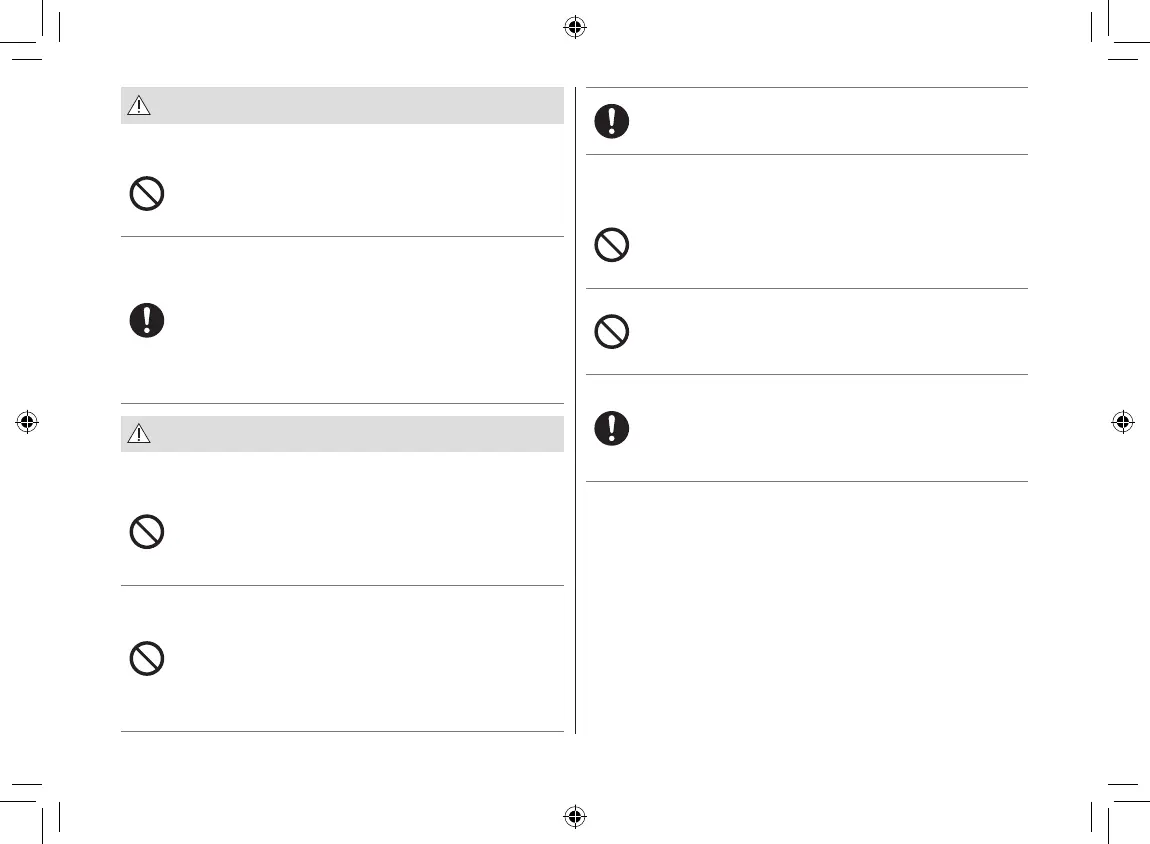Click the top-left corner crop mark
Image resolution: width=1150 pixels, height=844 pixels.
(40, 40)
